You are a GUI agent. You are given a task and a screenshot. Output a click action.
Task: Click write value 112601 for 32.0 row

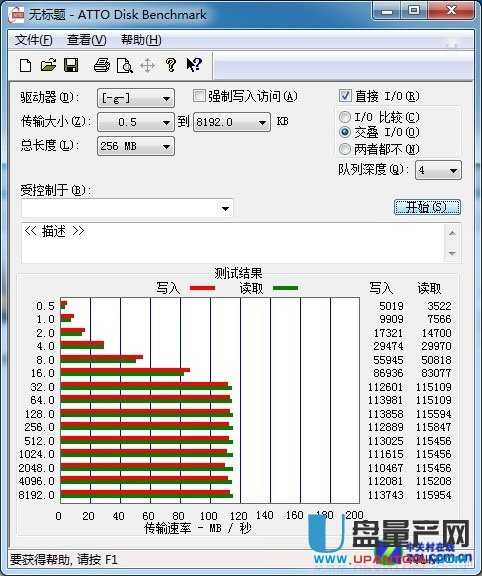(x=385, y=387)
